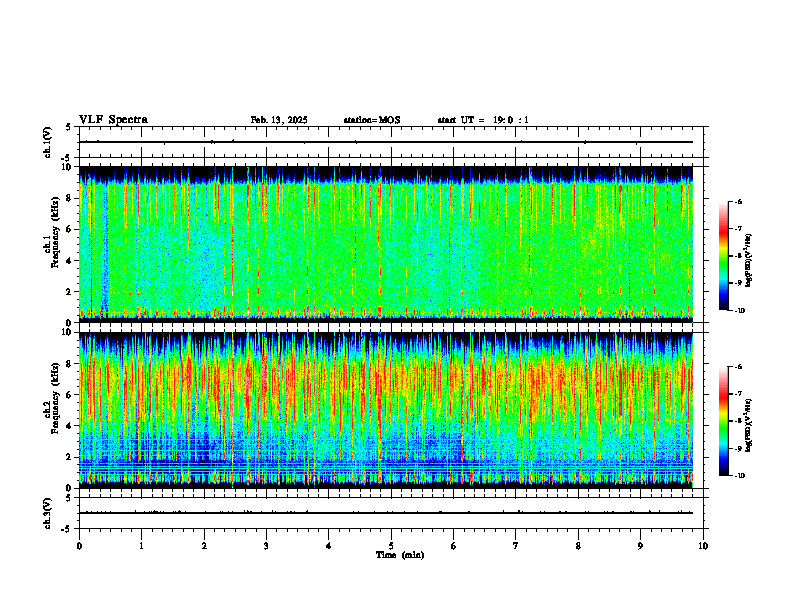
Task: Click time axis tick label "1"
Action: click(x=141, y=546)
